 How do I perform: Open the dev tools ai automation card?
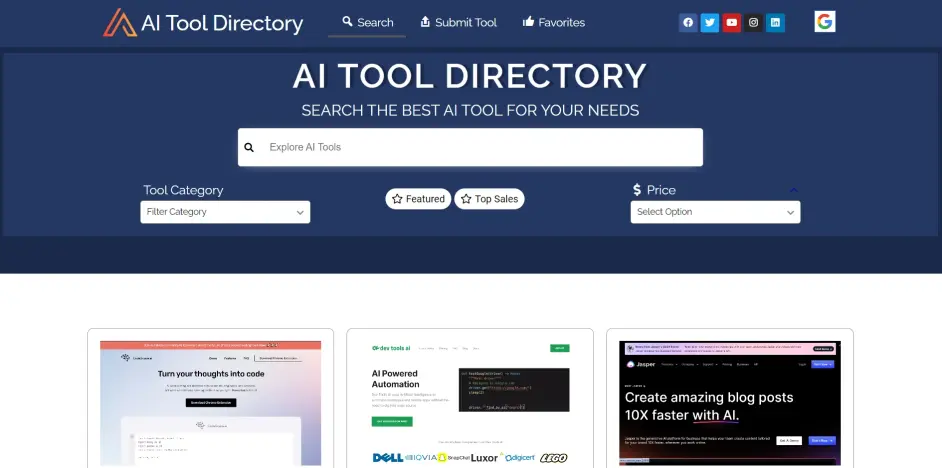click(470, 398)
